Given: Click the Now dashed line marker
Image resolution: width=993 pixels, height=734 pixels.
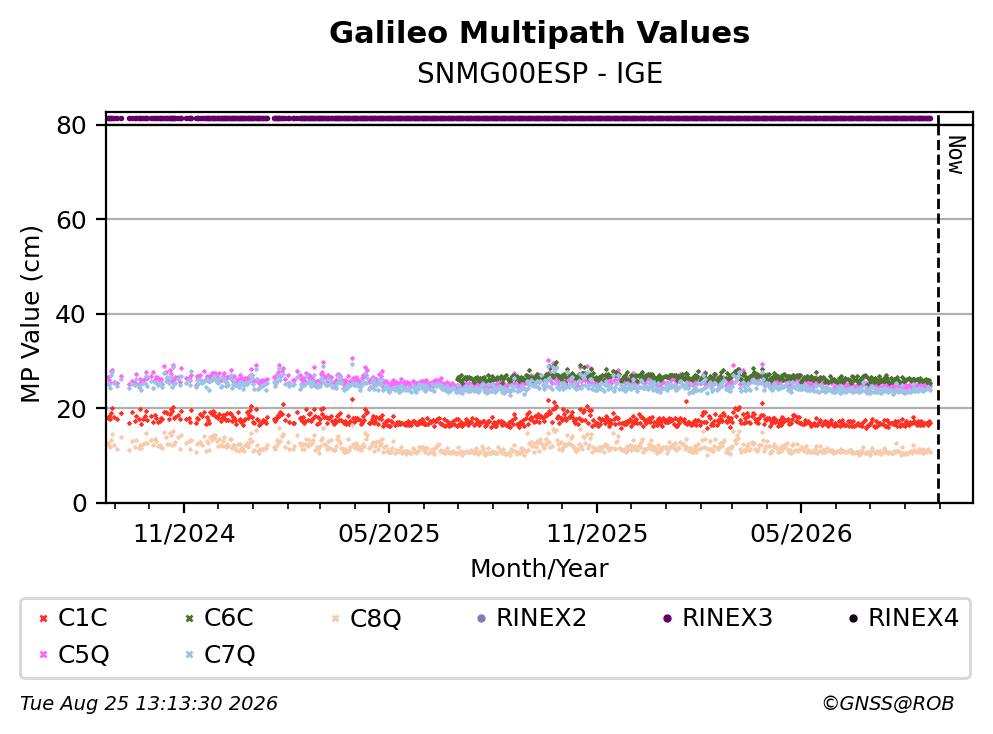Looking at the screenshot, I should click(x=938, y=309).
